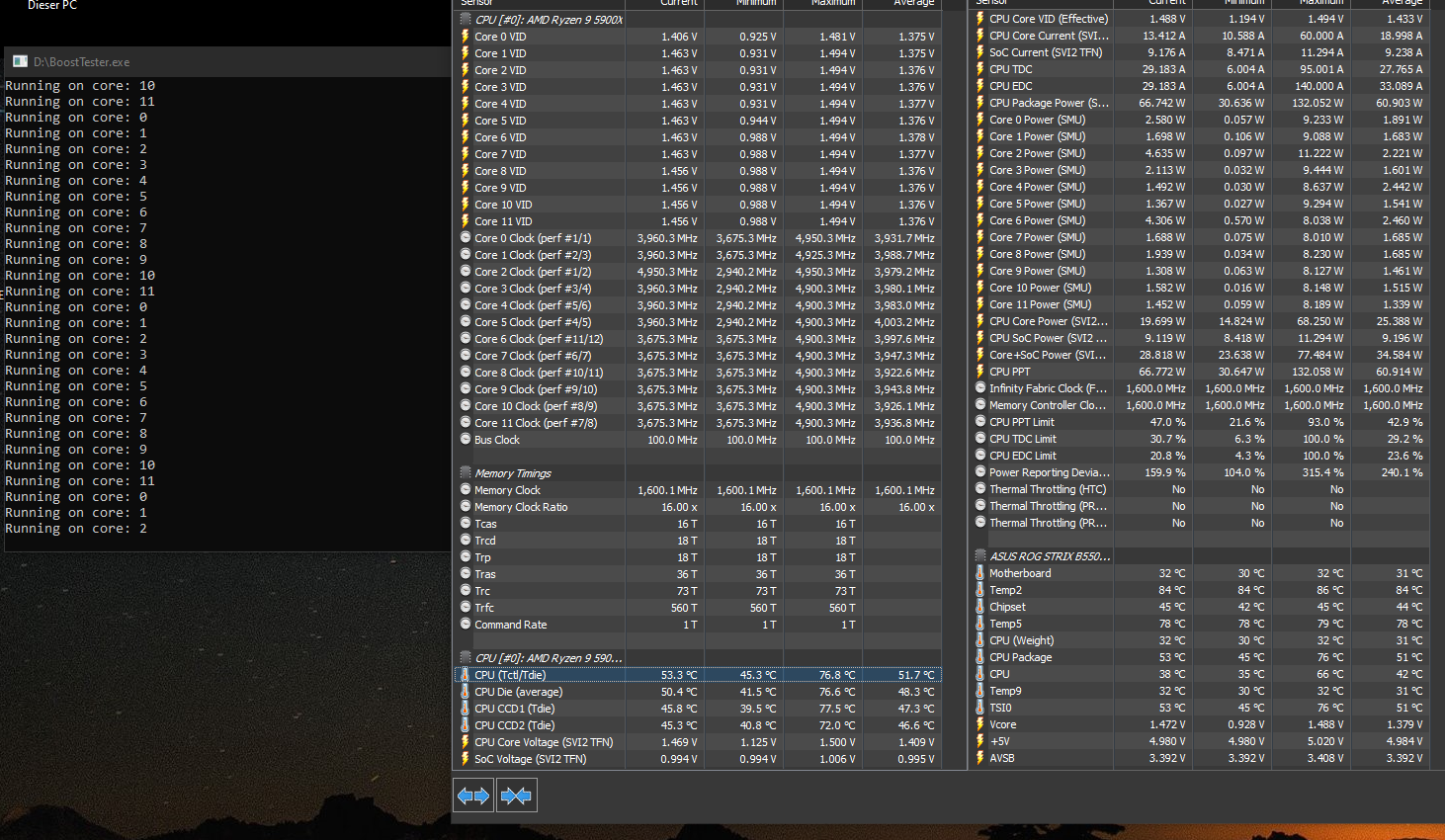Click the BoostTester.exe window title icon
Image resolution: width=1445 pixels, height=840 pixels.
click(20, 61)
